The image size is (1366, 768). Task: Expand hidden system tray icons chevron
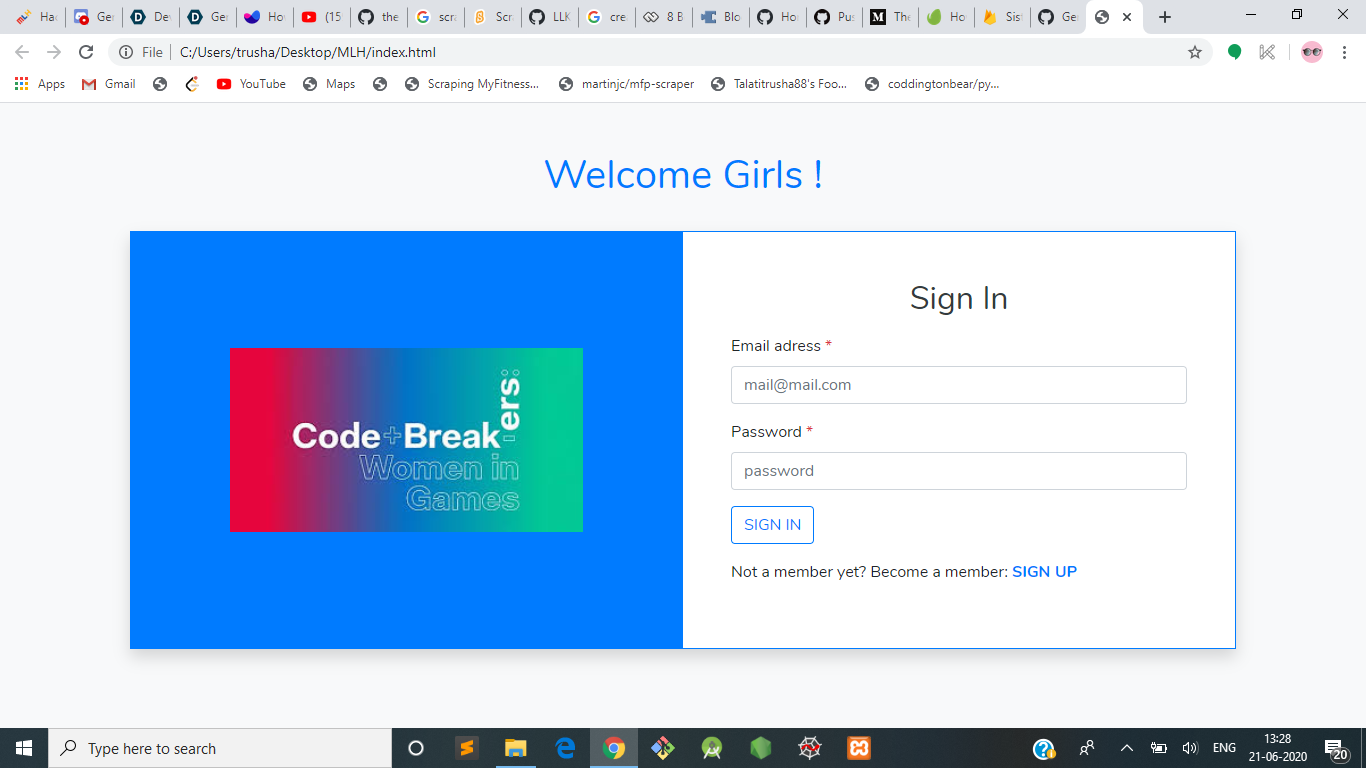[x=1127, y=748]
